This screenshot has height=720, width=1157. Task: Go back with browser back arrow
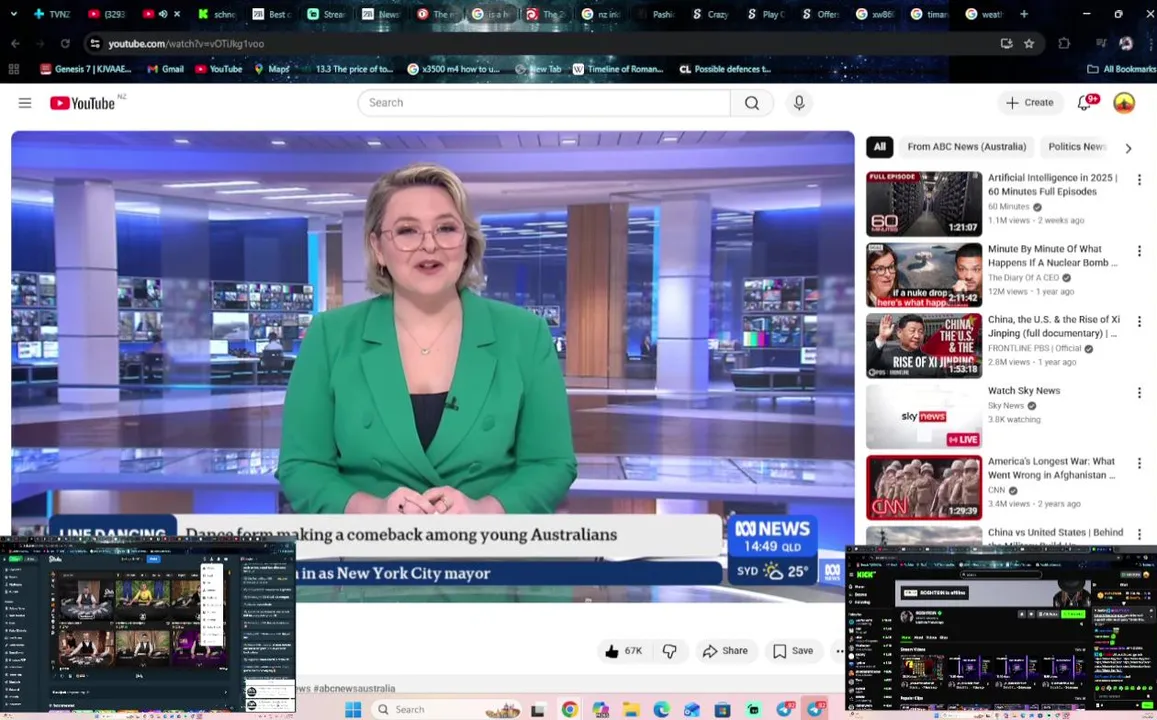coord(15,44)
